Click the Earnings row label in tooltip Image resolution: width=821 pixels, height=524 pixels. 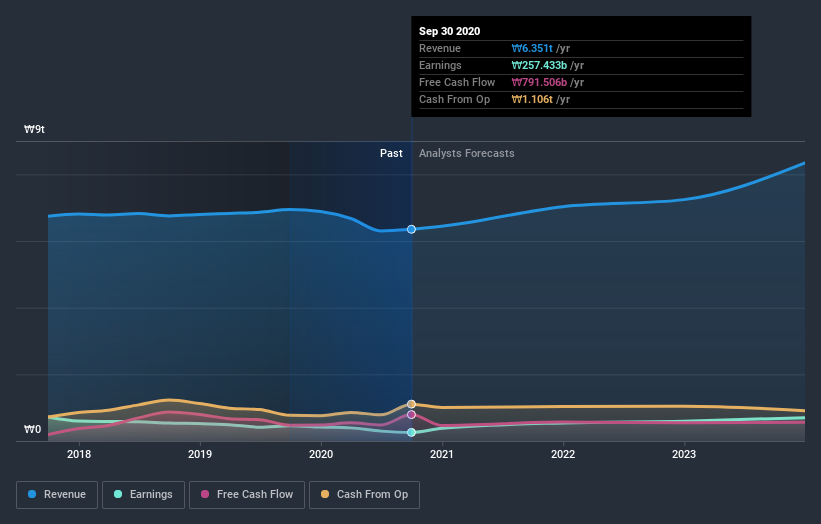pyautogui.click(x=440, y=65)
